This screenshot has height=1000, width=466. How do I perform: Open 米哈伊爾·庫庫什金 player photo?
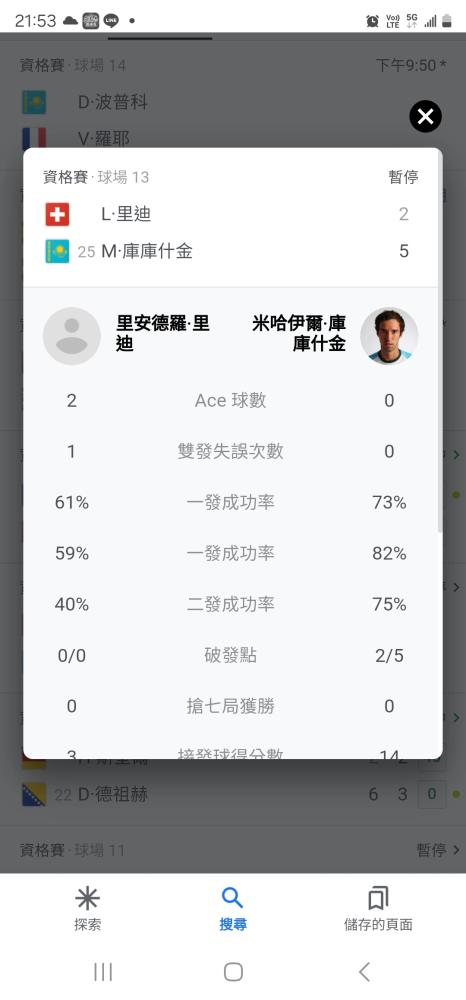389,336
